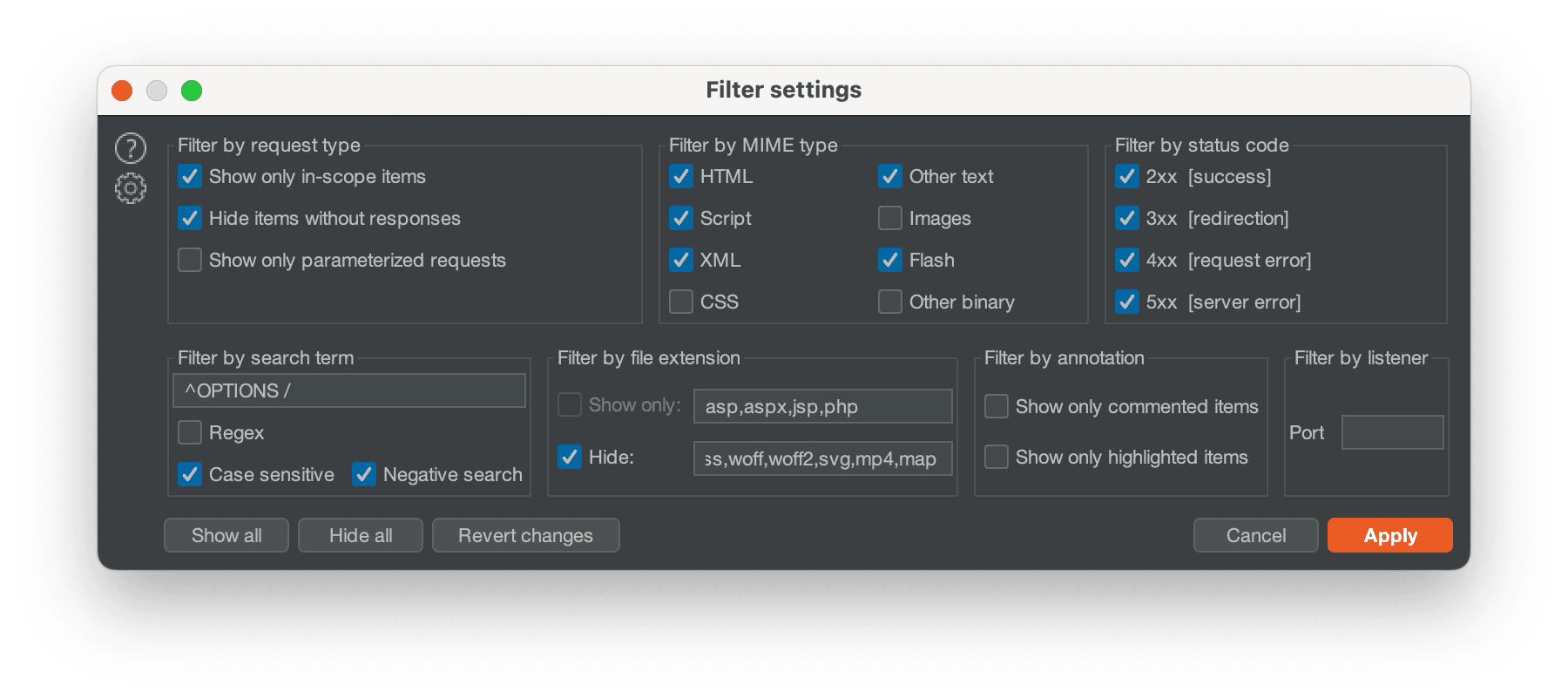Check Show only commented items

click(997, 407)
